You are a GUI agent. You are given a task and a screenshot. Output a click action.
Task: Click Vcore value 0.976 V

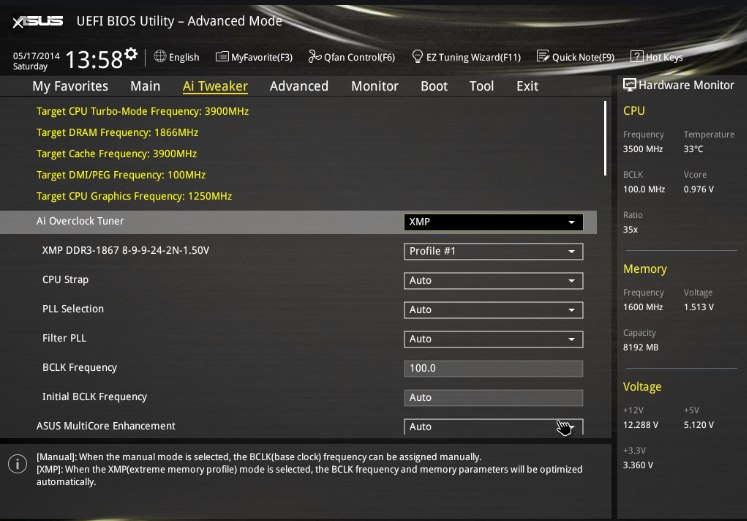coord(699,189)
